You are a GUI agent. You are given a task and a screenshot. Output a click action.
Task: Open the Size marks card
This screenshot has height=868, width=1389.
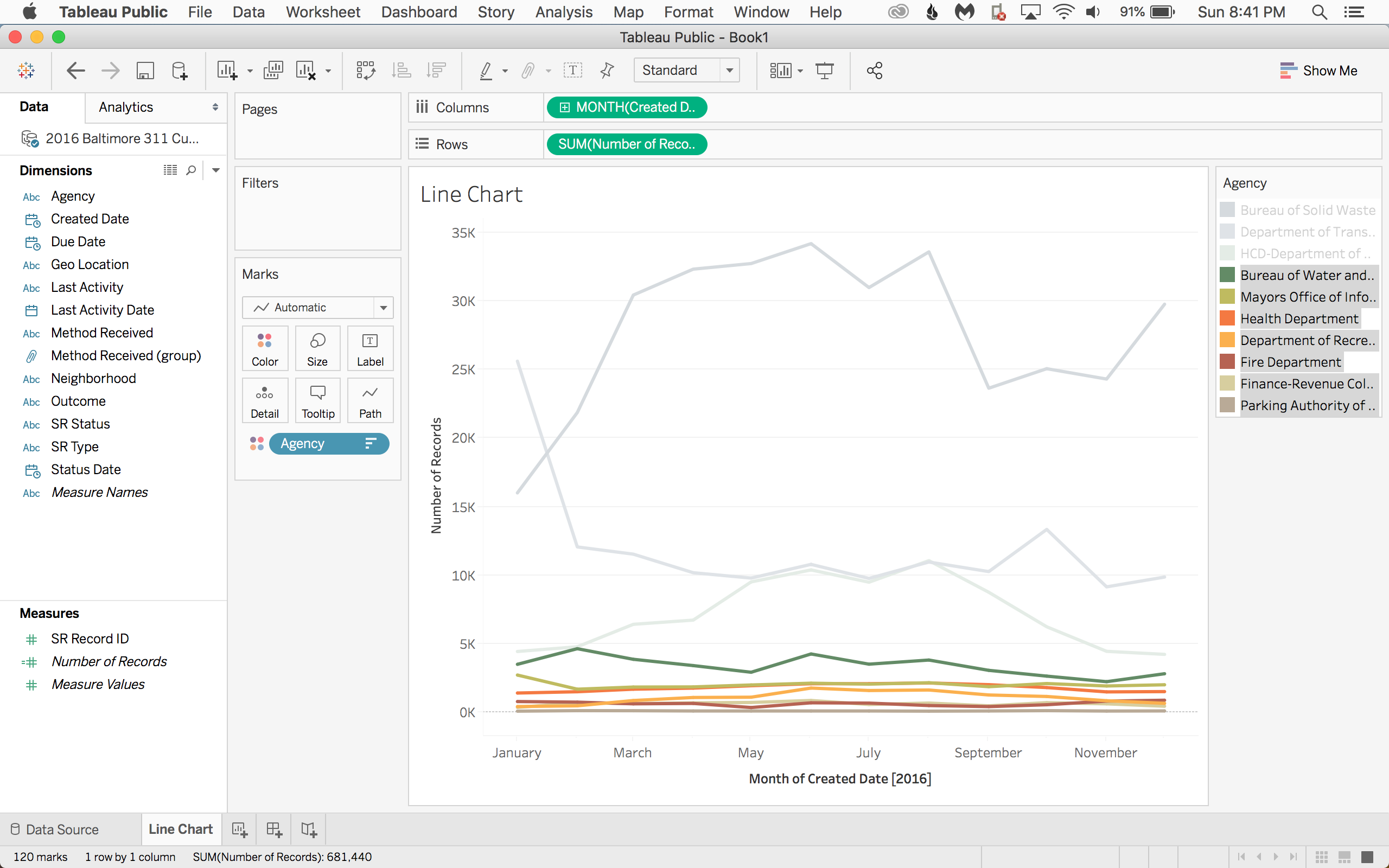coord(317,348)
